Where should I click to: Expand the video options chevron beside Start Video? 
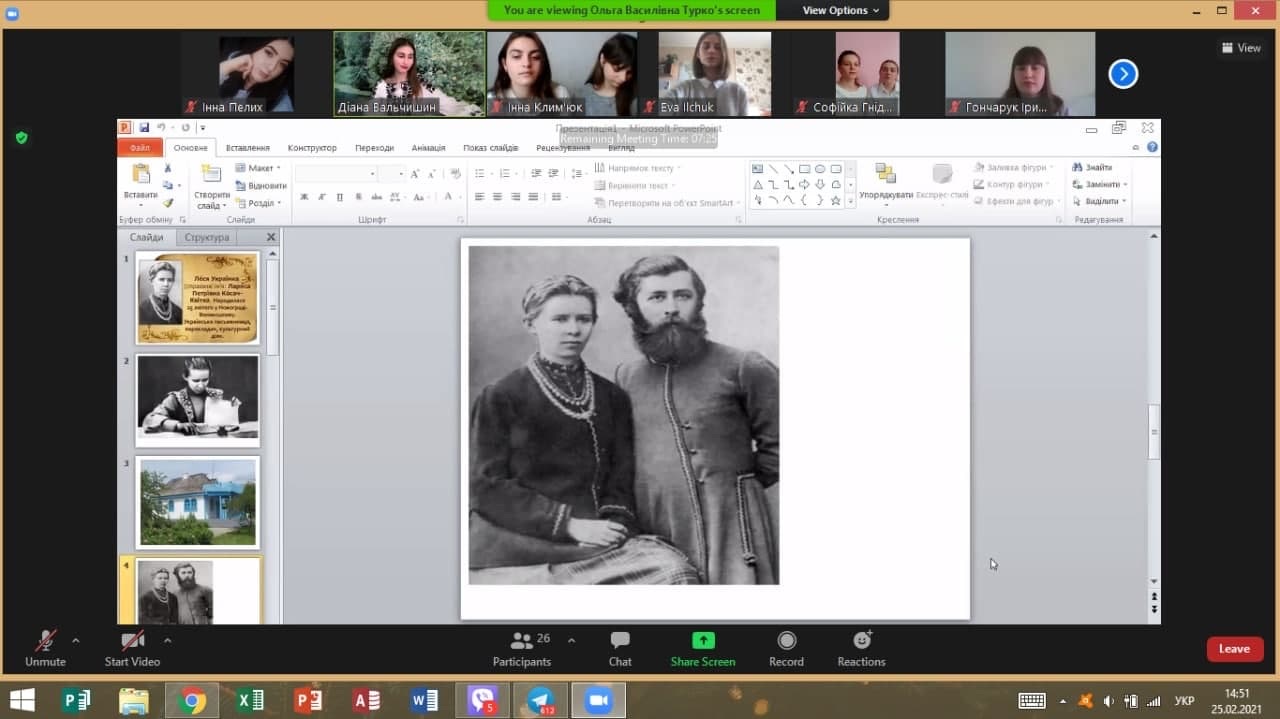[167, 640]
